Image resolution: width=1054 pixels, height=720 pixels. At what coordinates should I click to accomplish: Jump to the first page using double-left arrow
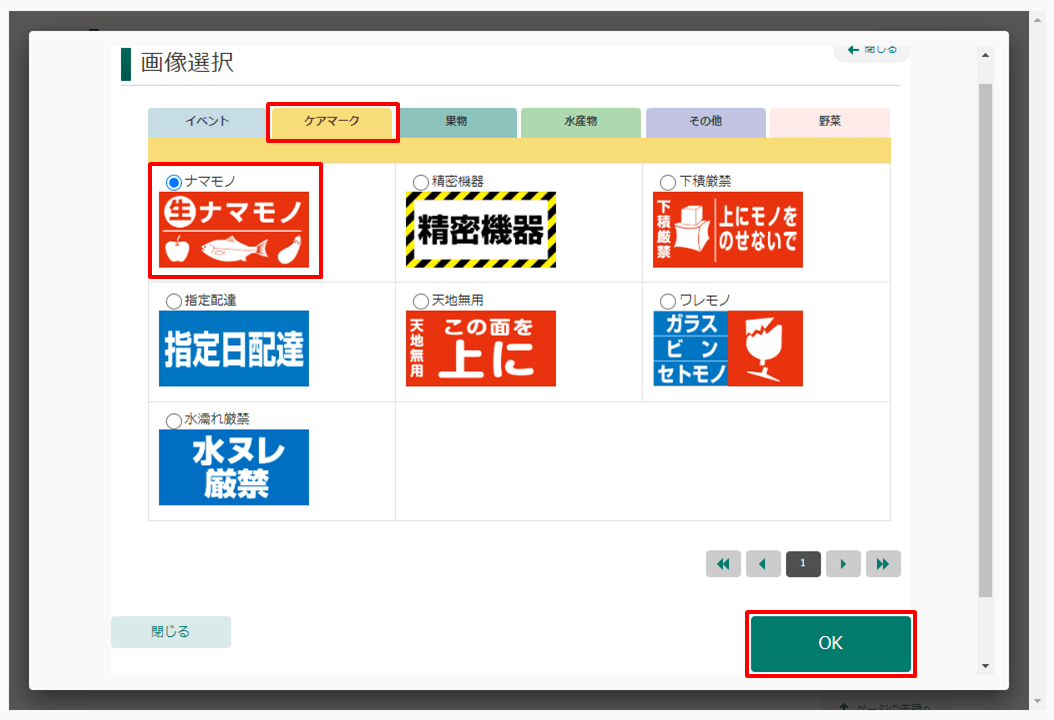click(723, 563)
